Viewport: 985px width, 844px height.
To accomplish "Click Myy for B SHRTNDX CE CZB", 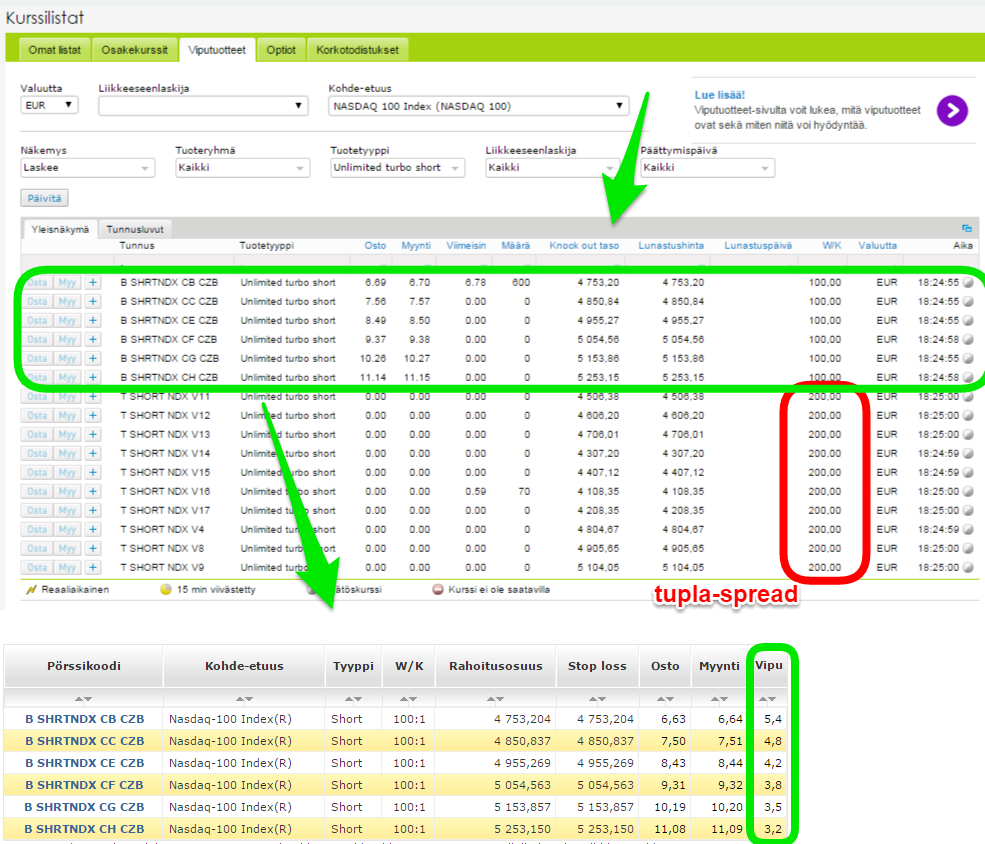I will 67,320.
